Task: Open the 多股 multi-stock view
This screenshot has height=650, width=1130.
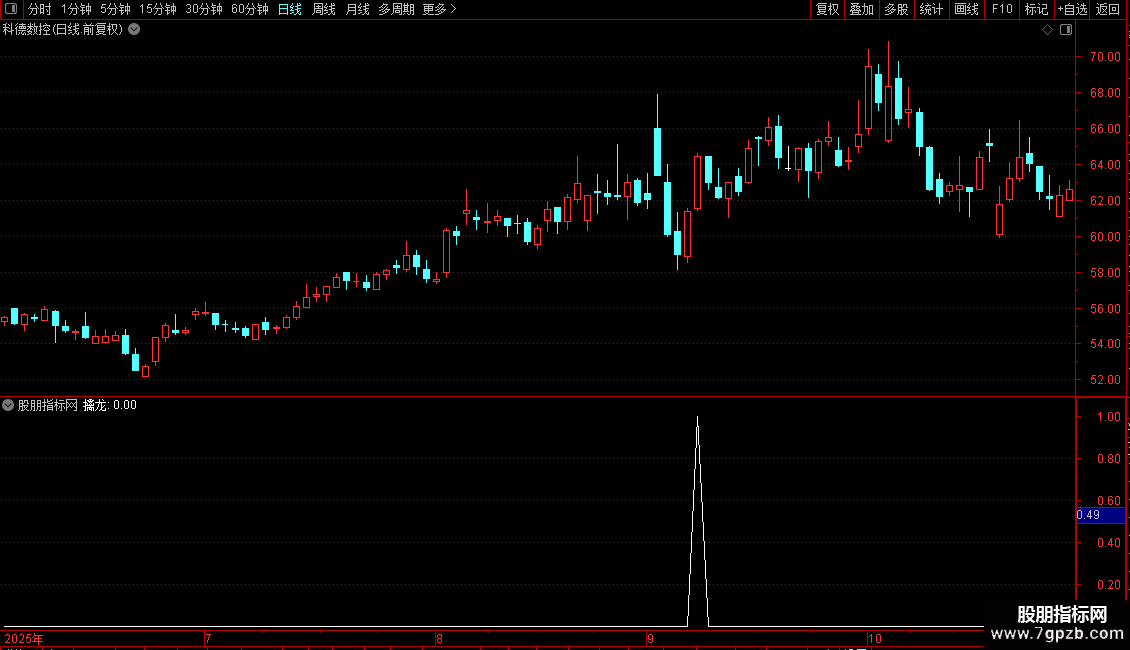Action: coord(896,9)
